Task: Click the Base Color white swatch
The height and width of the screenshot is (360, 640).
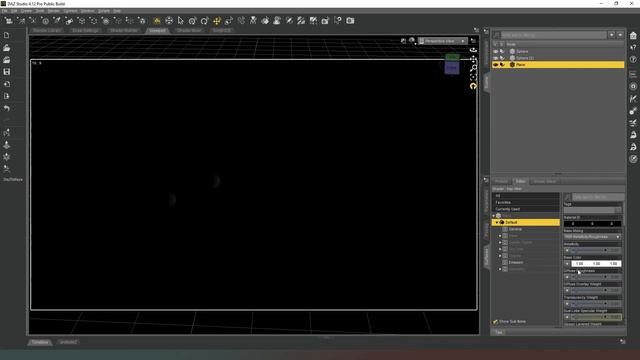Action: (596, 264)
